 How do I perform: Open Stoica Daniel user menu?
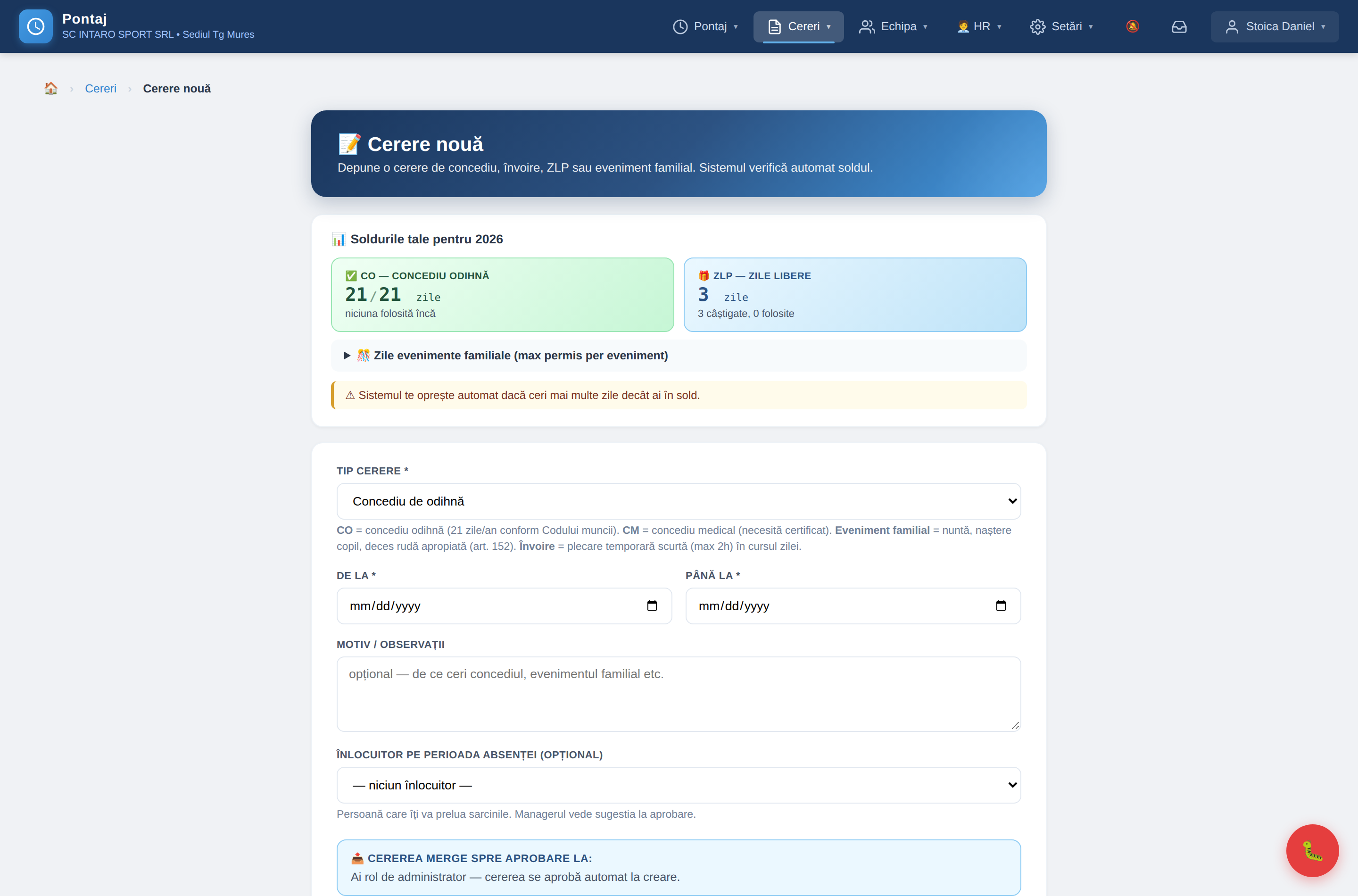coord(1275,26)
